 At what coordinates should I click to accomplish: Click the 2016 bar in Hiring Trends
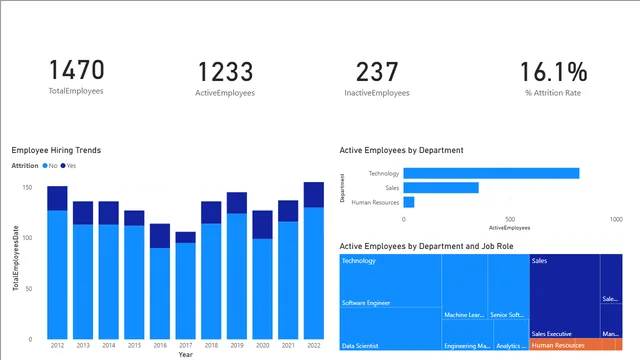tap(160, 281)
